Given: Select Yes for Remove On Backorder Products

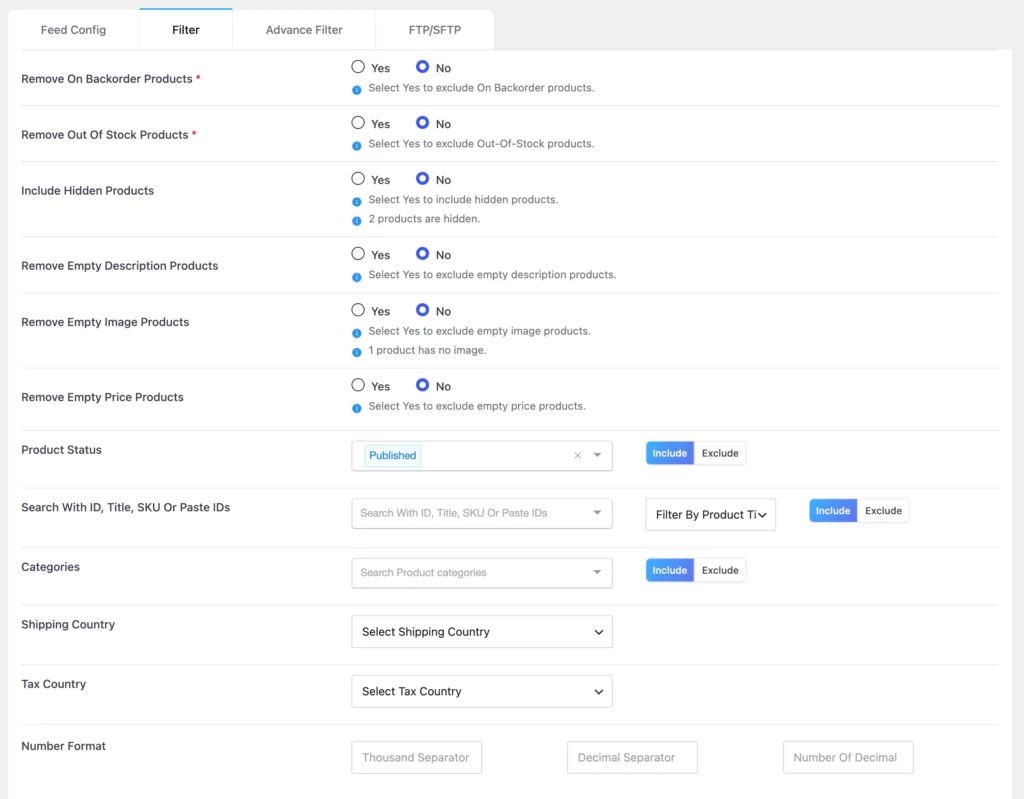Looking at the screenshot, I should point(358,67).
